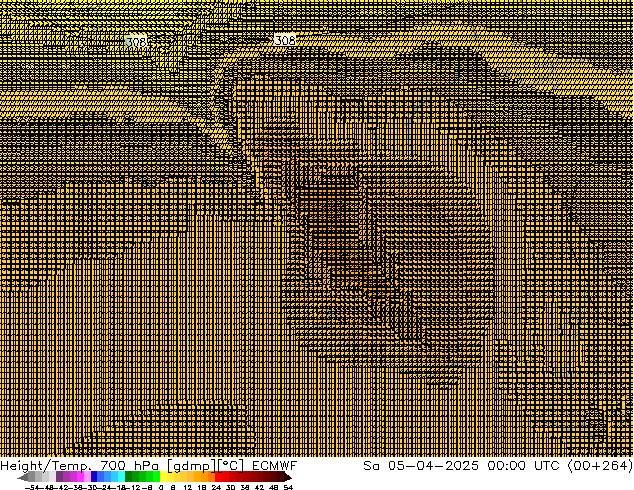
Task: Click the (00+264) forecast hour text
Action: tap(600, 466)
